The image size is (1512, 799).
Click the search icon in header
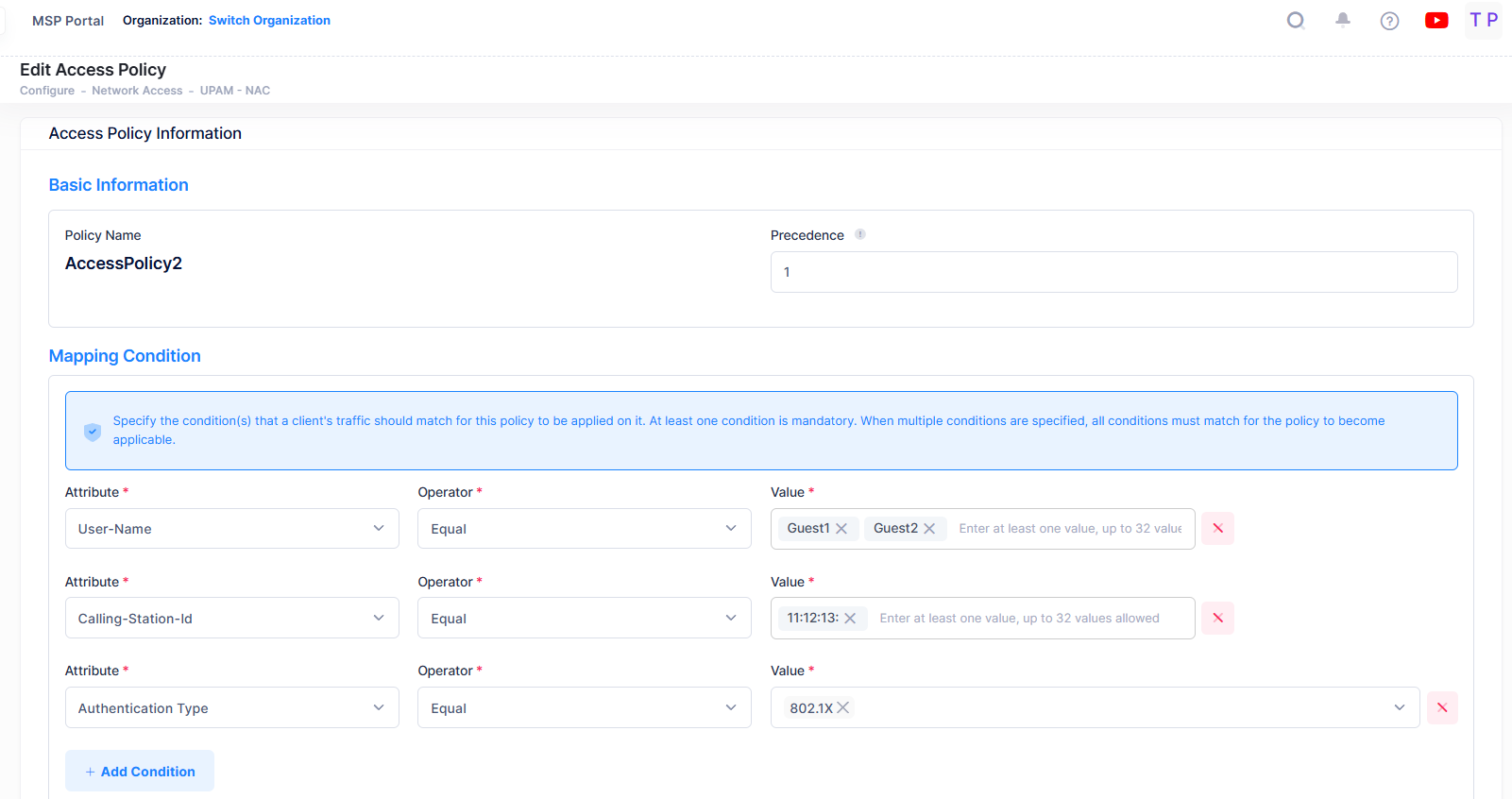(1296, 21)
